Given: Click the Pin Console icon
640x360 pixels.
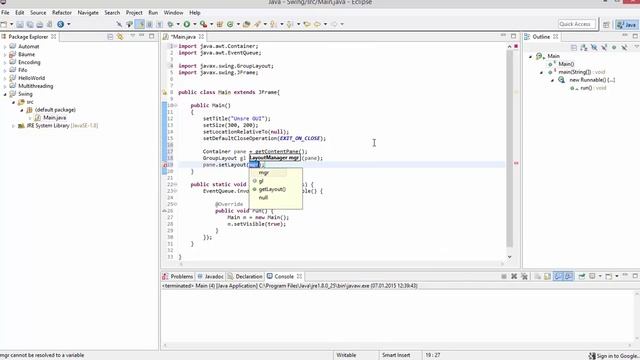Looking at the screenshot, I should coord(582,276).
